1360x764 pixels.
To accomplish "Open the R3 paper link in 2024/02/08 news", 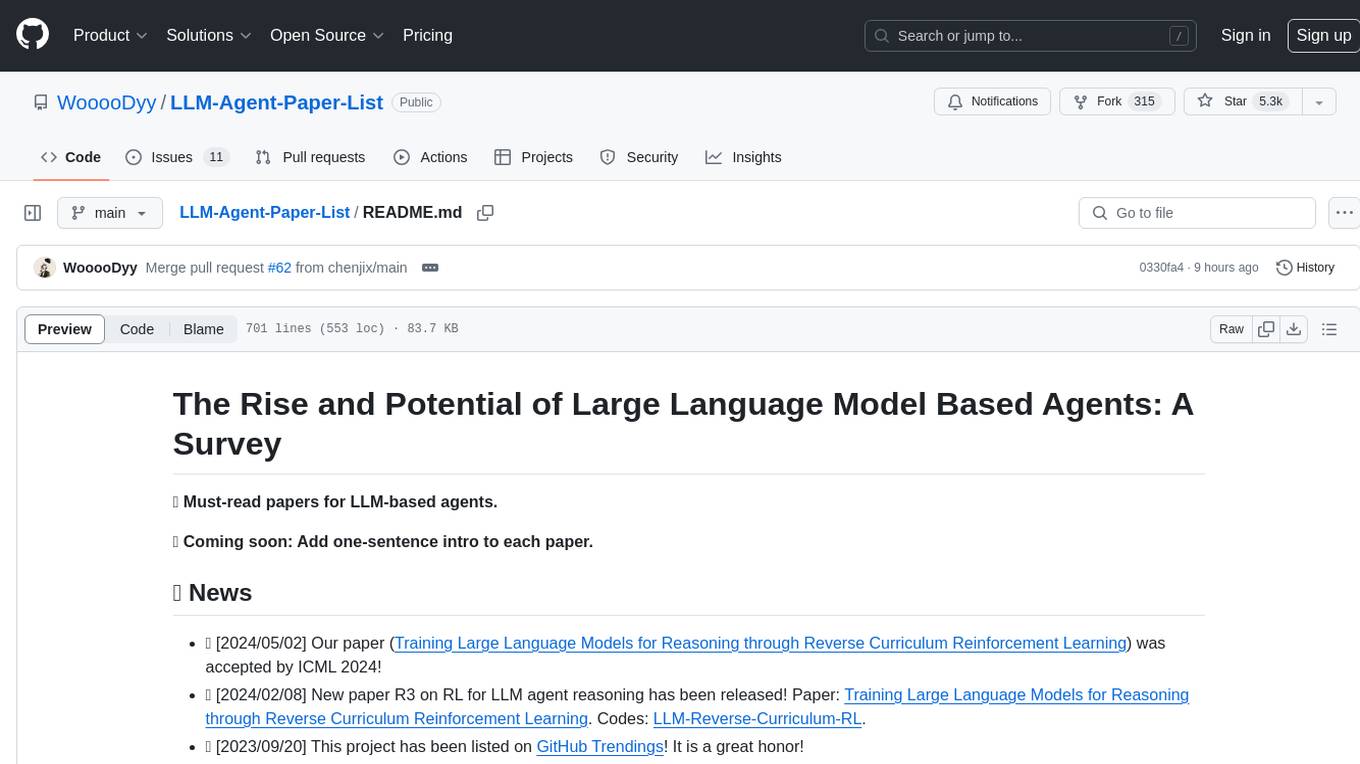I will [x=697, y=707].
